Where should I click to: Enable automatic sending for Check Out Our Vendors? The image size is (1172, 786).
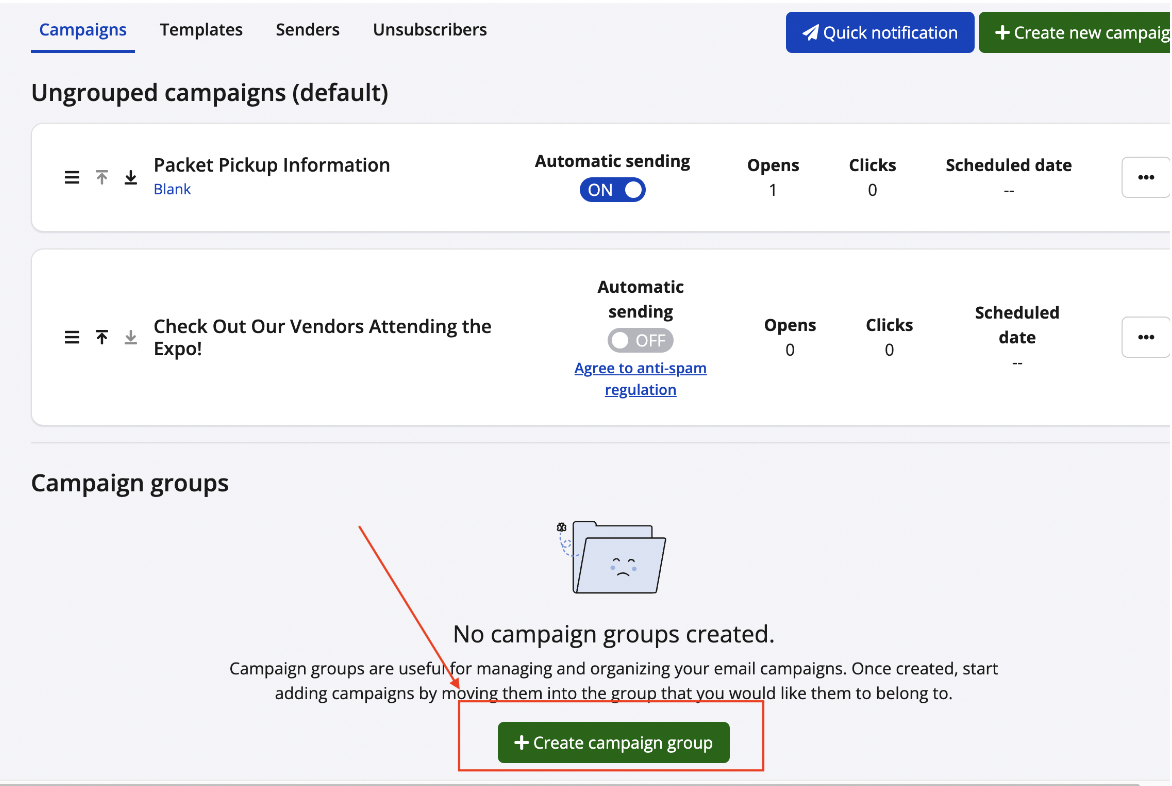pyautogui.click(x=640, y=340)
